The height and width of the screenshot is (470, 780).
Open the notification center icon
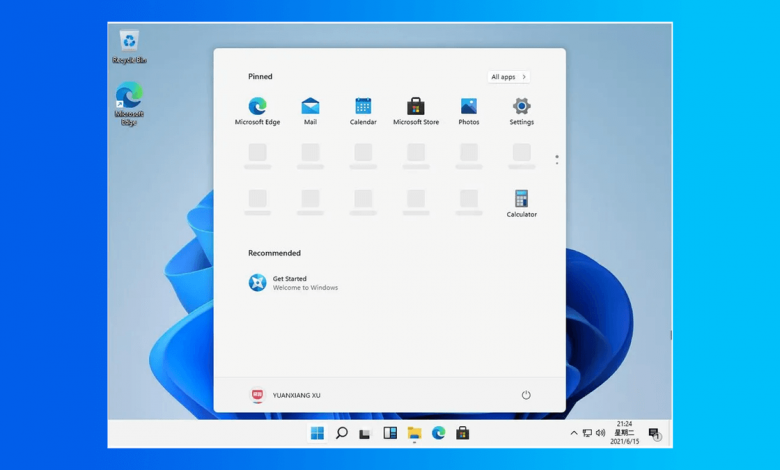tap(654, 433)
